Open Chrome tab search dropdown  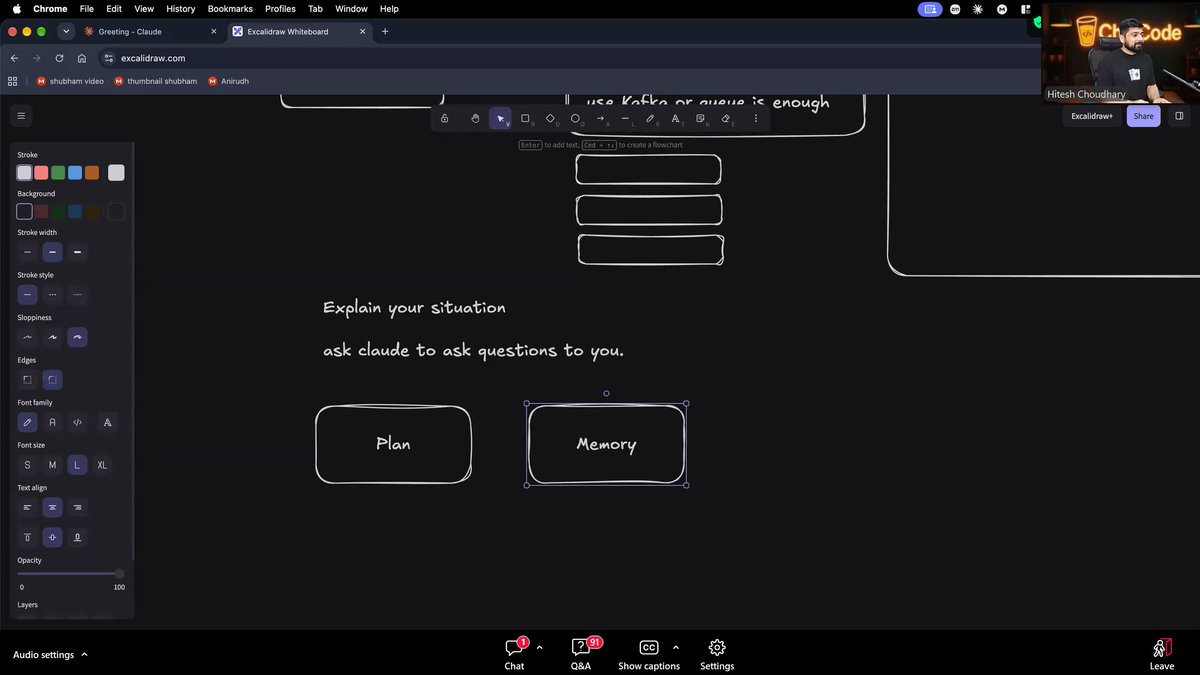[x=66, y=31]
